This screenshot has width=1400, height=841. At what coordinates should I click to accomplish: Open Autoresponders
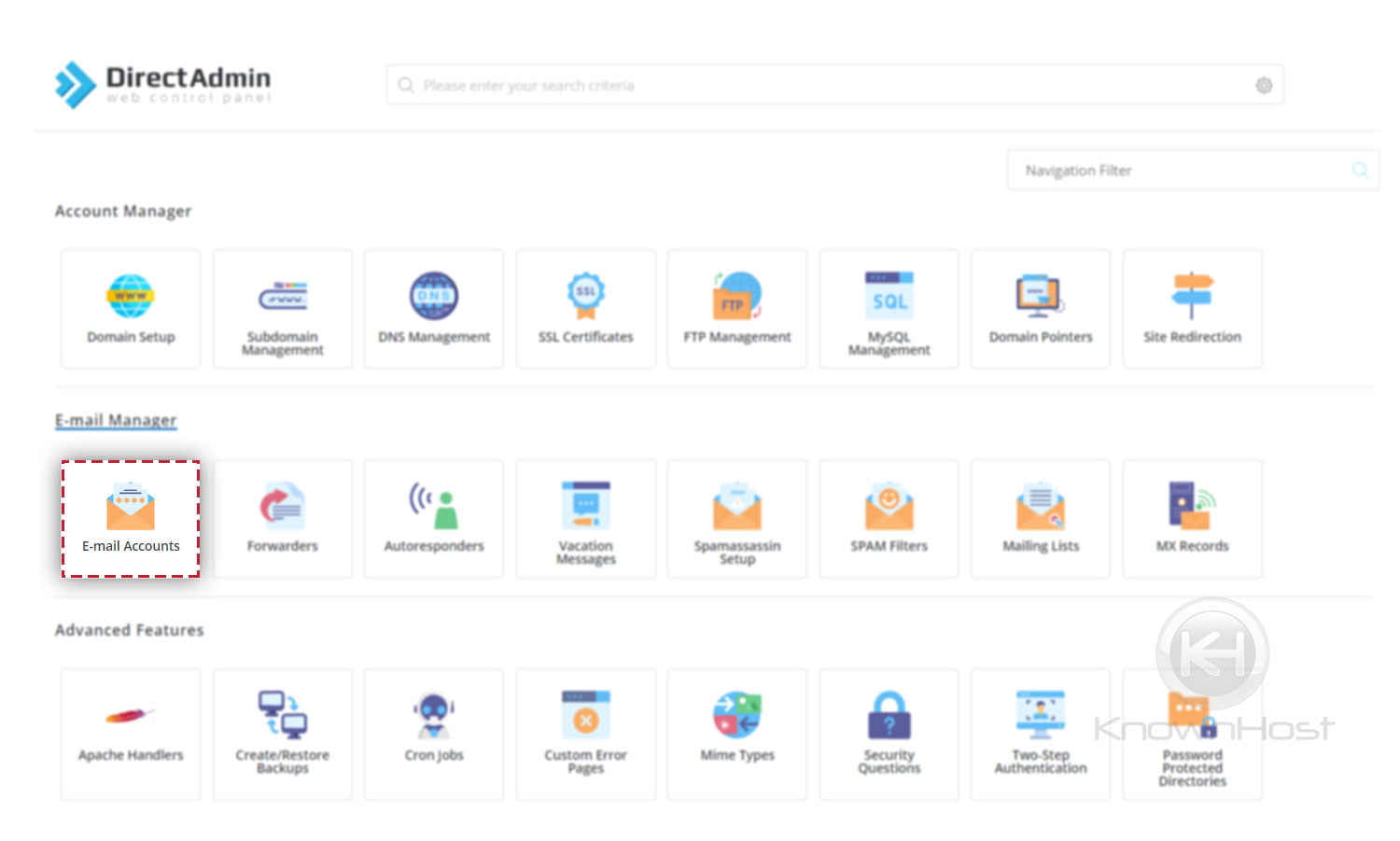[x=433, y=518]
